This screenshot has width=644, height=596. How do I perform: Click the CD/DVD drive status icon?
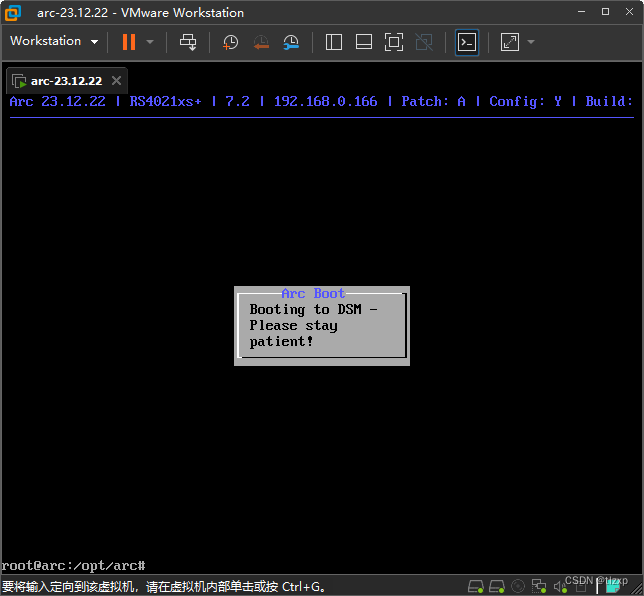[x=518, y=587]
